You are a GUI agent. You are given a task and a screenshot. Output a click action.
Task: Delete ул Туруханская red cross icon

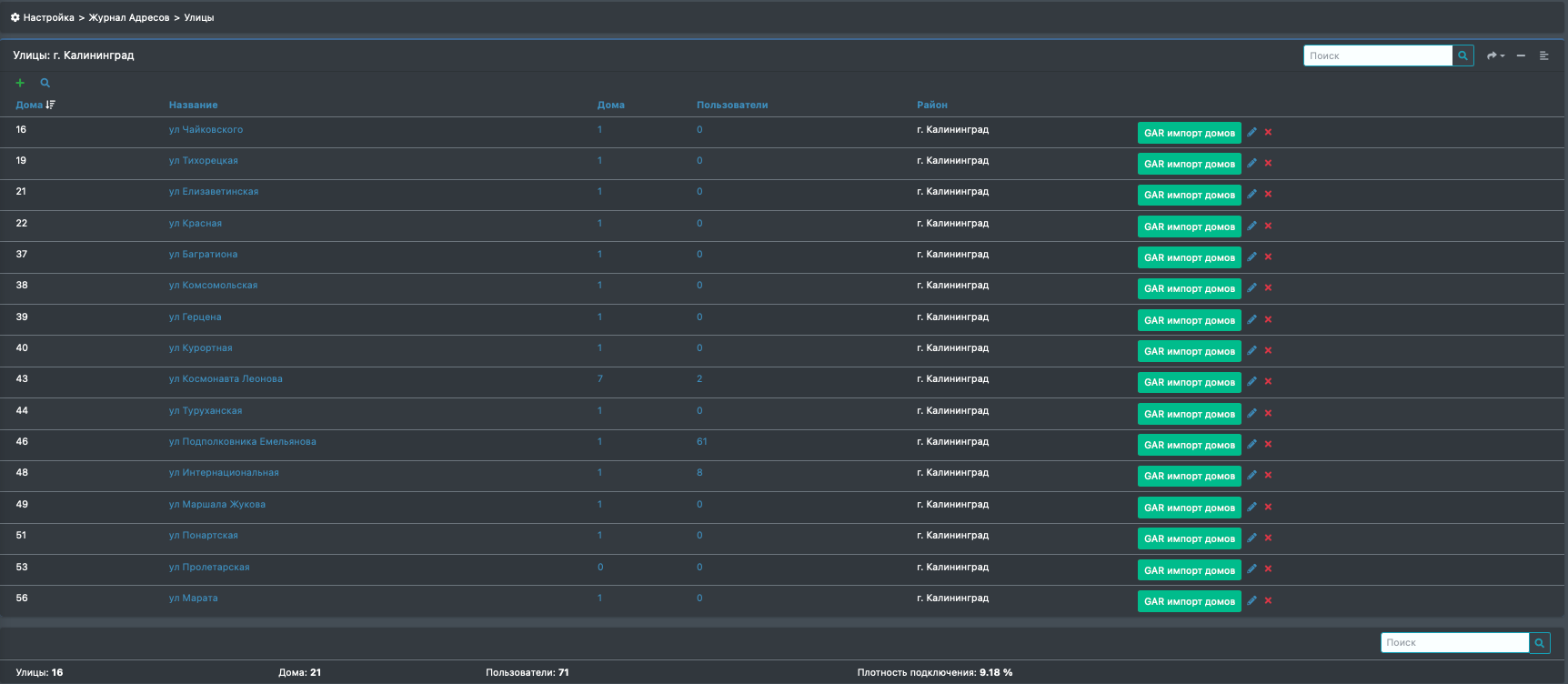[1268, 413]
